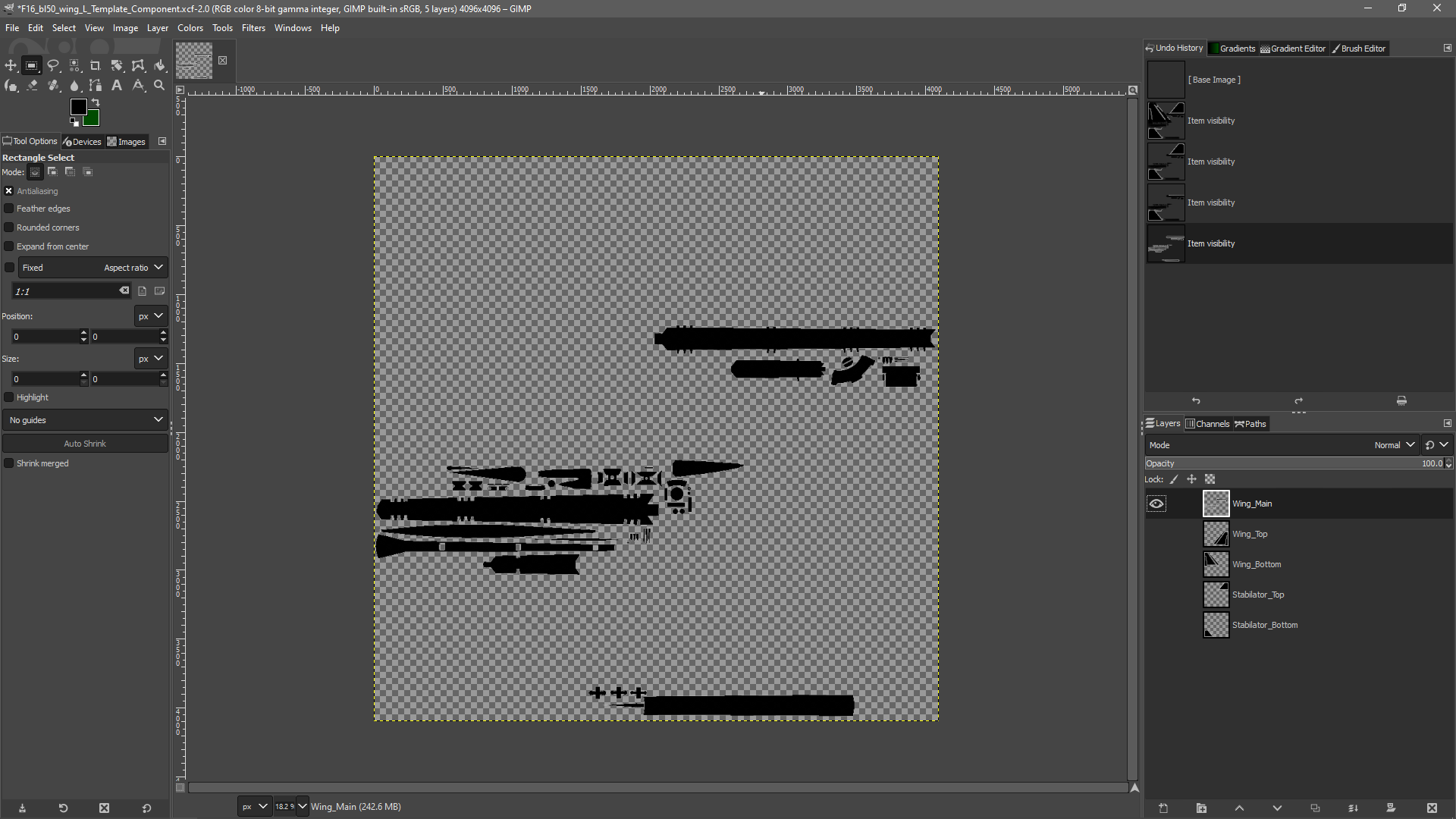Open the layer Mode Normal dropdown
The image size is (1456, 819).
1394,445
